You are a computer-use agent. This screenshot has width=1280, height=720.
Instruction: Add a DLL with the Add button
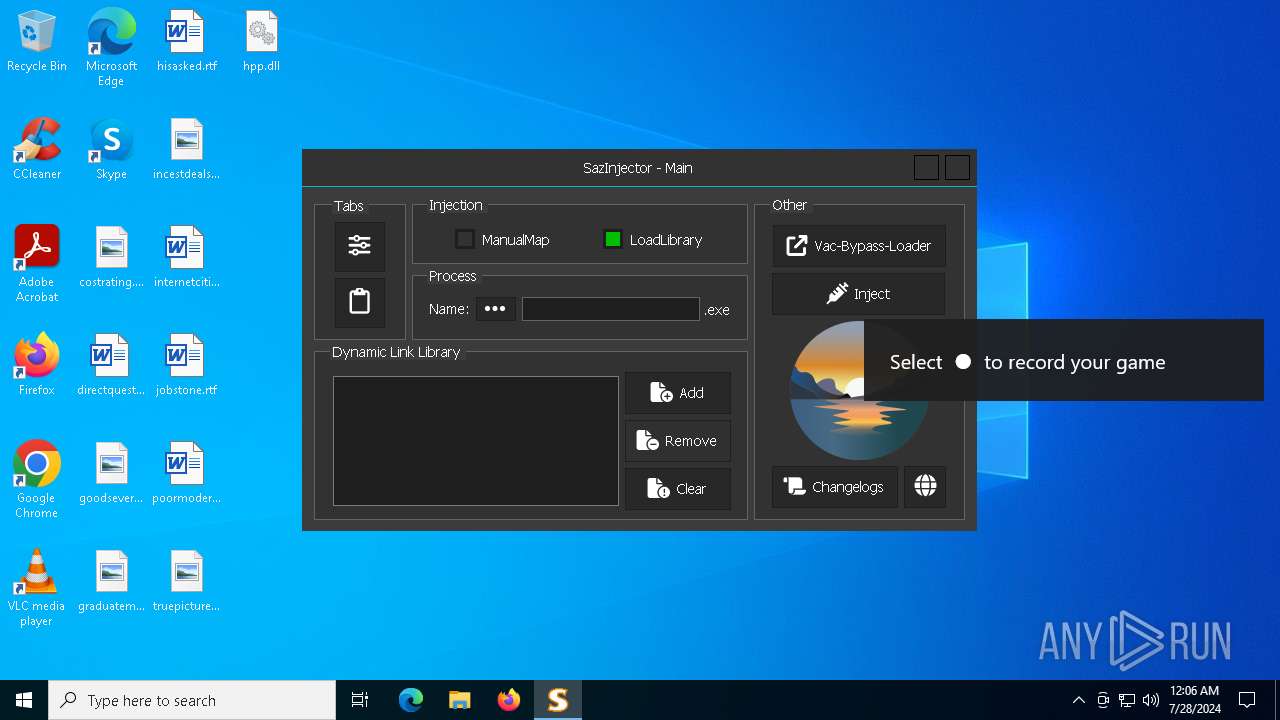click(x=678, y=393)
